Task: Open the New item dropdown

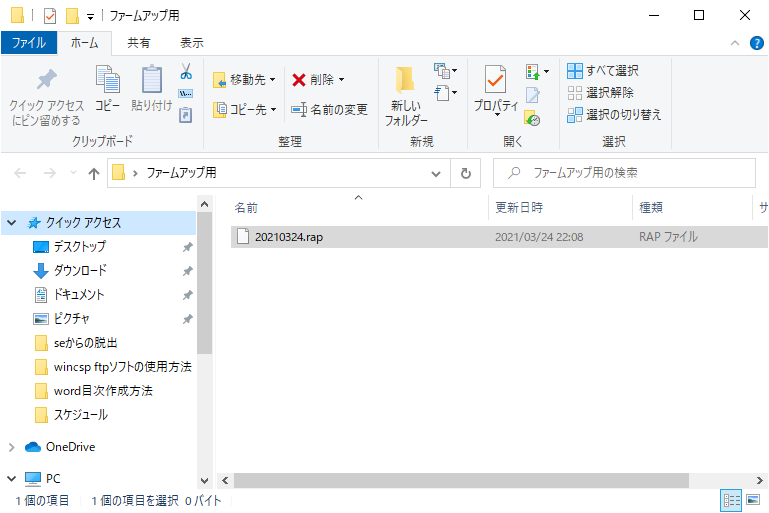Action: [x=445, y=71]
